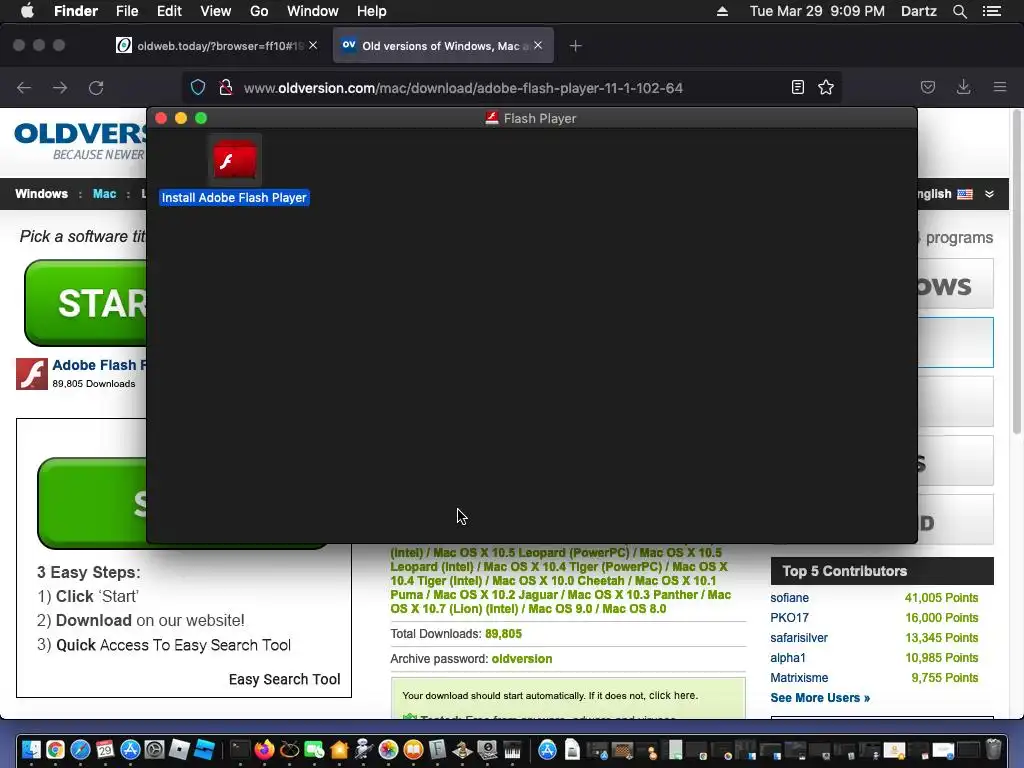This screenshot has width=1024, height=768.
Task: Open the Trash in the dock
Action: pos(993,749)
